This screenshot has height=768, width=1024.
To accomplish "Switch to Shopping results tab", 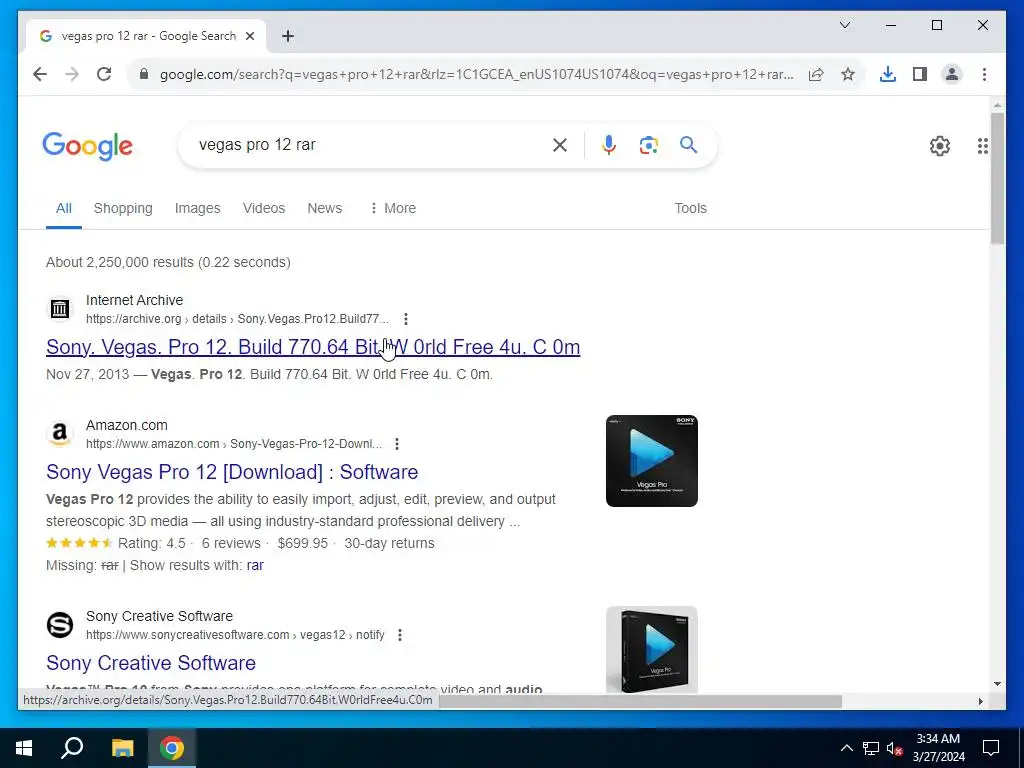I will click(x=123, y=208).
